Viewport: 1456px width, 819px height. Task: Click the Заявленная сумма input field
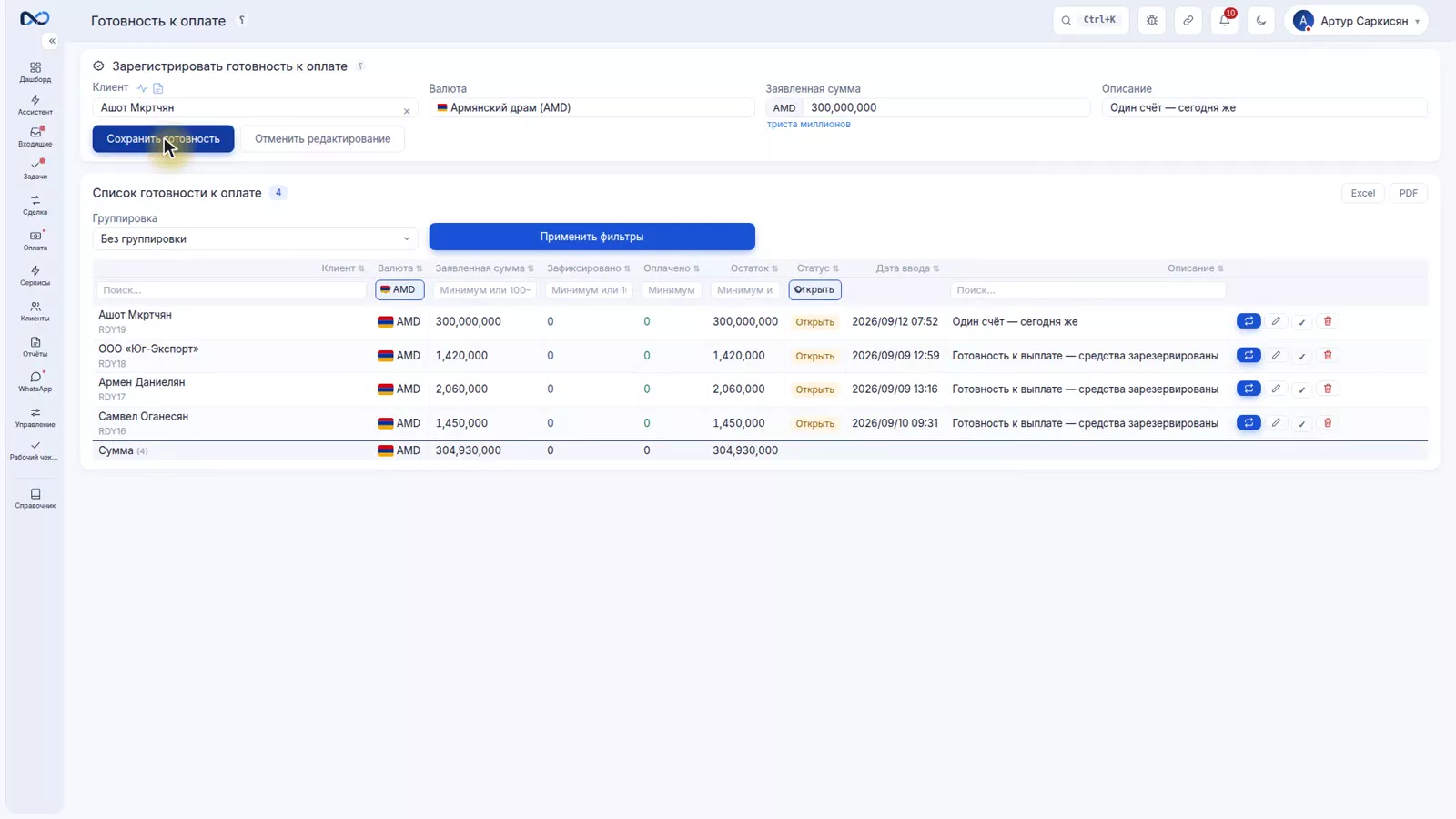946,107
